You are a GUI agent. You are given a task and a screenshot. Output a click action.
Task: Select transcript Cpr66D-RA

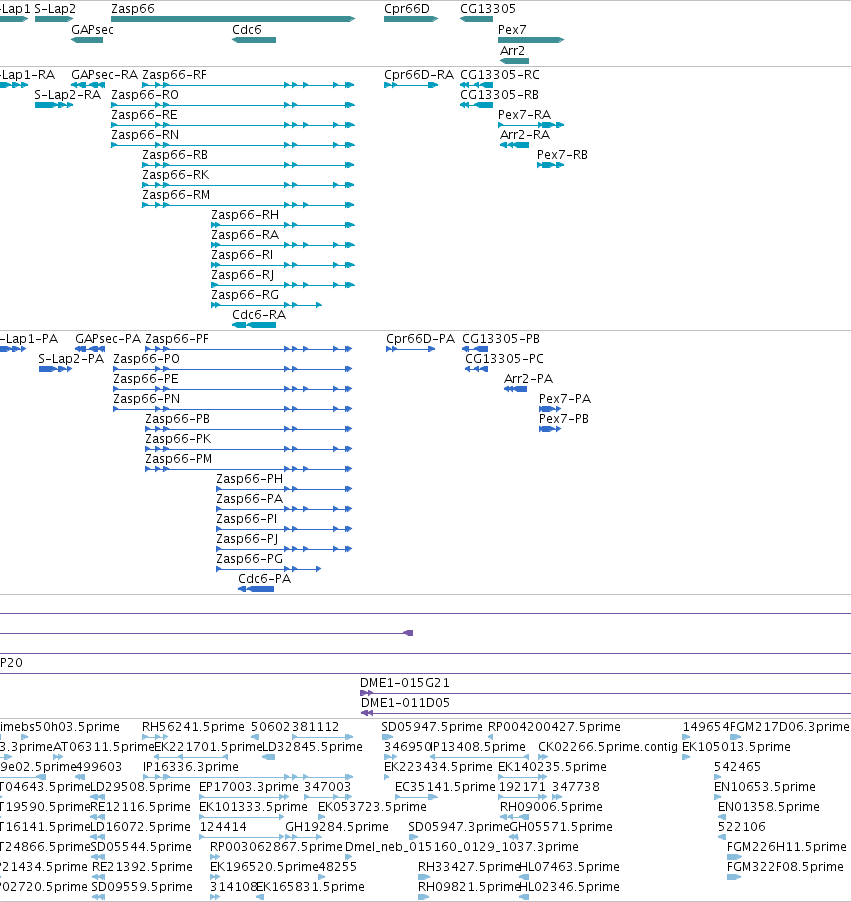[419, 75]
